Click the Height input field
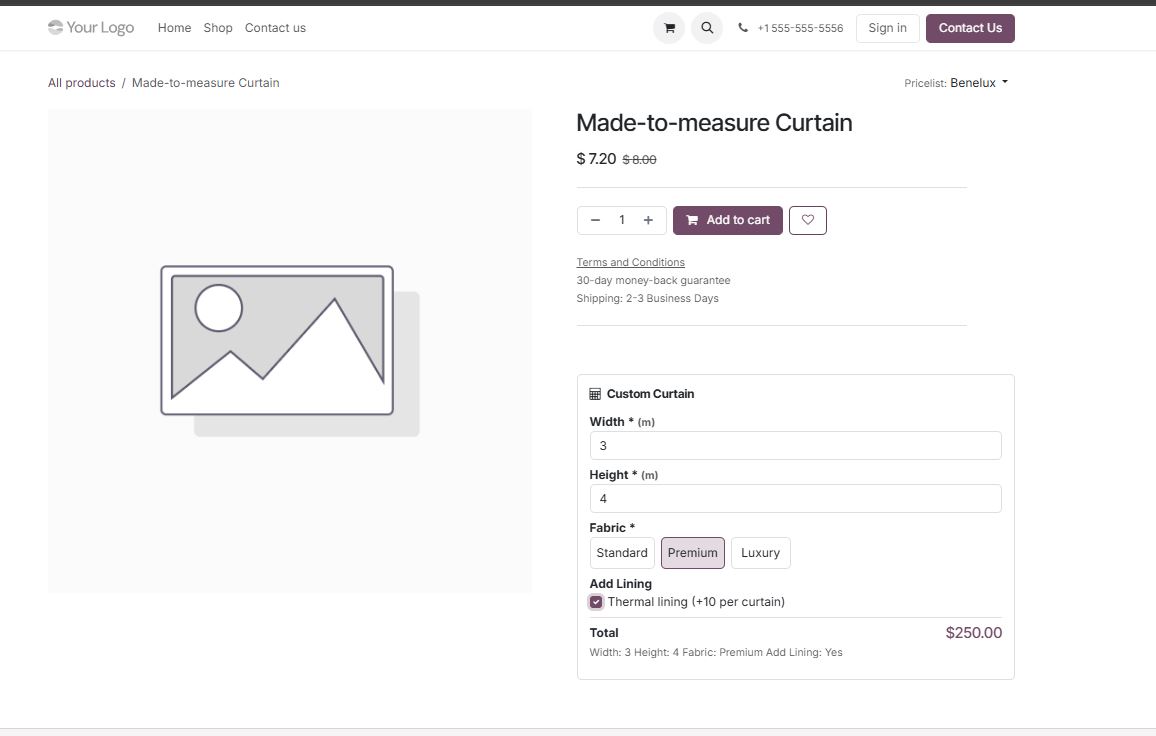Viewport: 1156px width, 736px height. [x=795, y=499]
